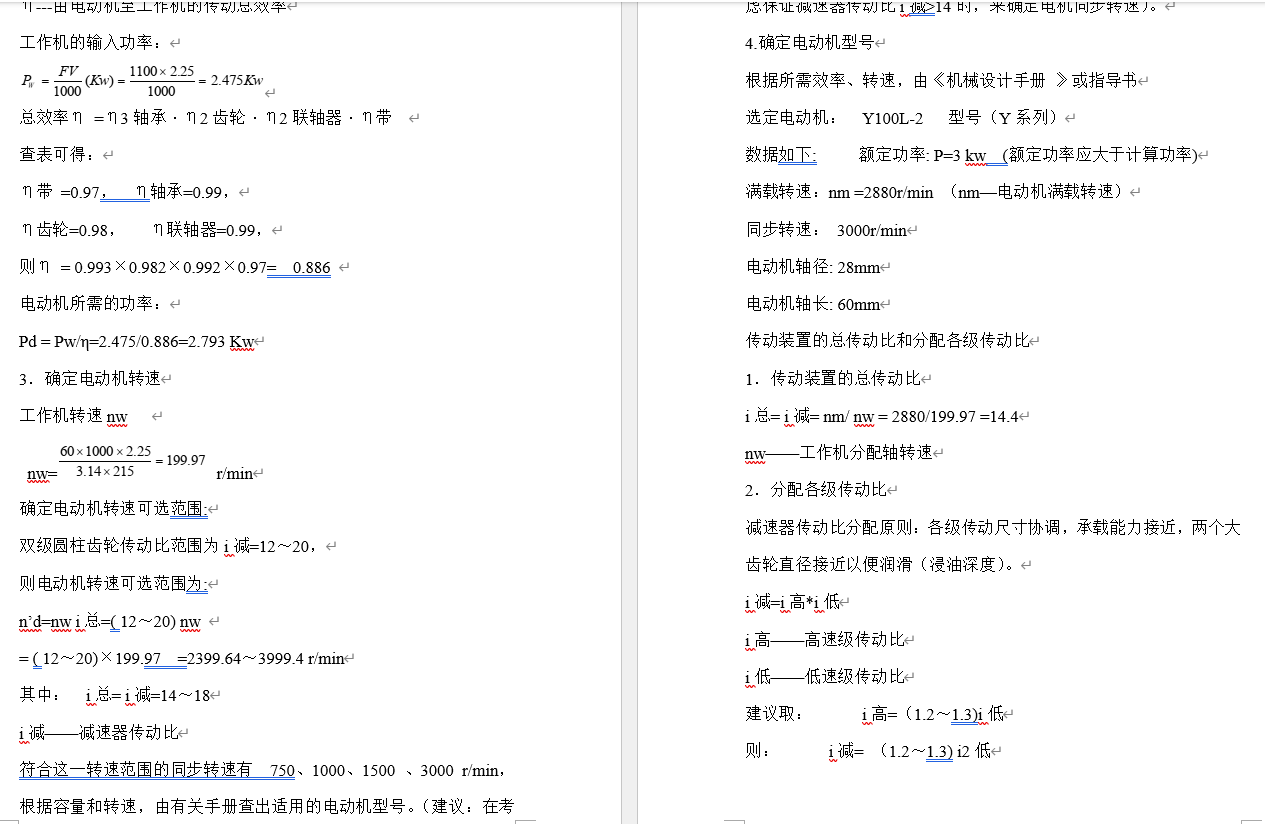Screen dimensions: 1265x824
Task: Click the line 'Pd = Pw/η=2.475/0.886=2.793 Kw'
Action: pyautogui.click(x=138, y=342)
